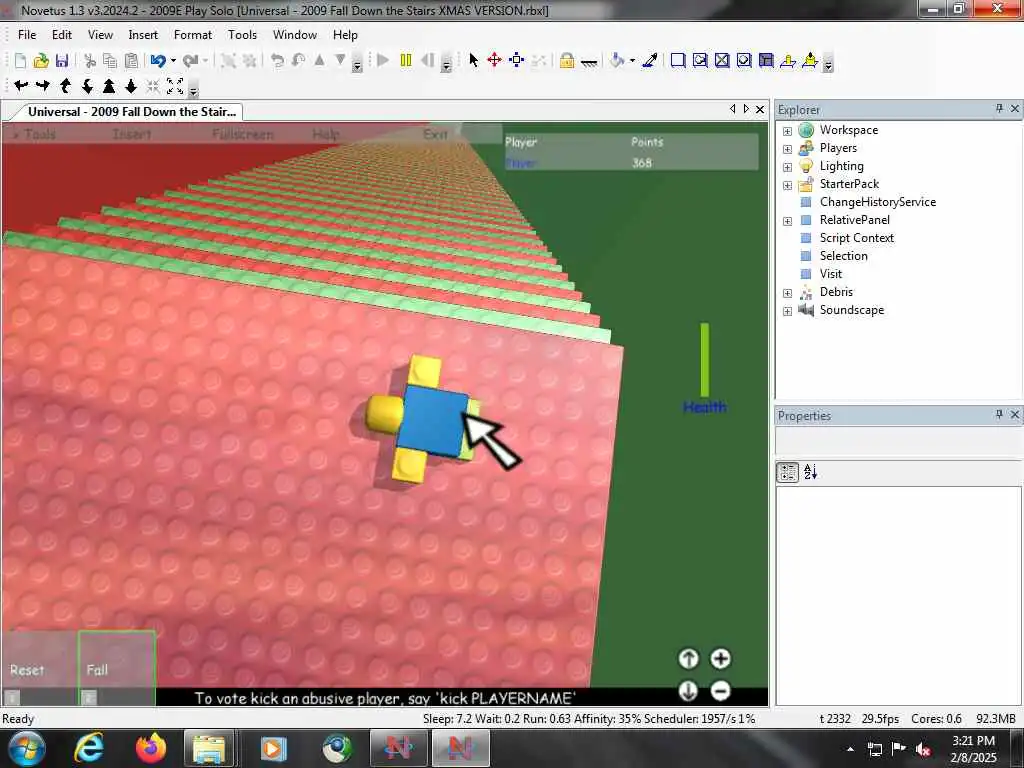Click the tilt camera up arrow
This screenshot has width=1024, height=768.
coord(65,86)
